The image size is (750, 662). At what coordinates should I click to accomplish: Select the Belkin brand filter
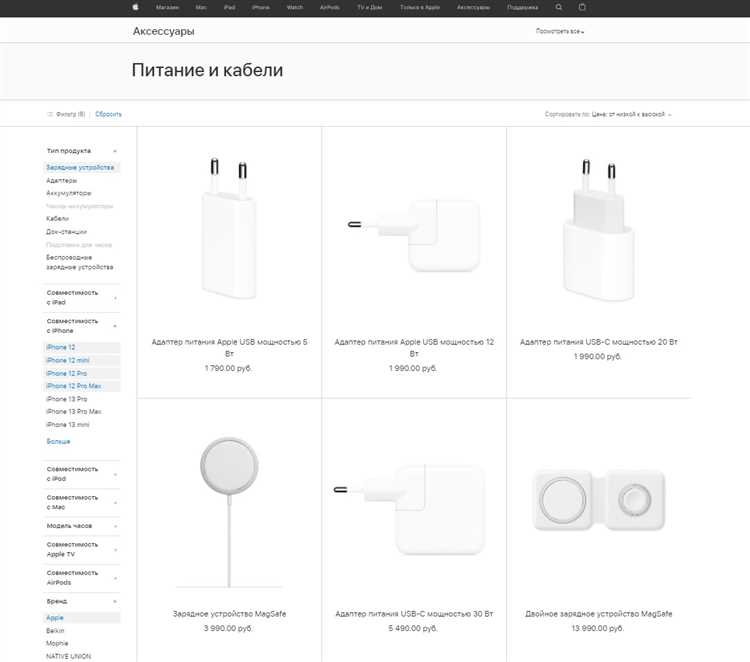click(55, 630)
